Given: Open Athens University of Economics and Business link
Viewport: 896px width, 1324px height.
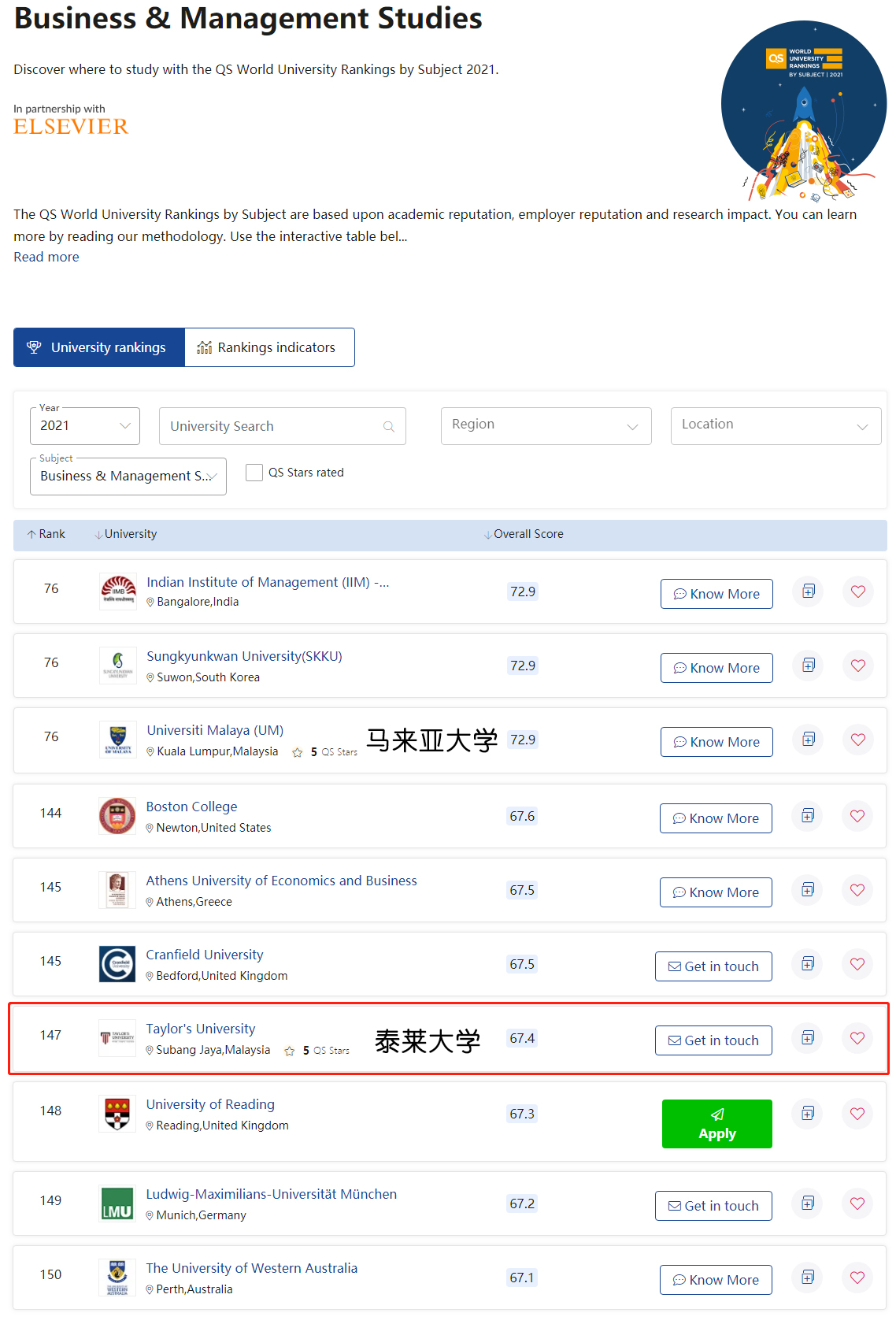Looking at the screenshot, I should tap(282, 881).
